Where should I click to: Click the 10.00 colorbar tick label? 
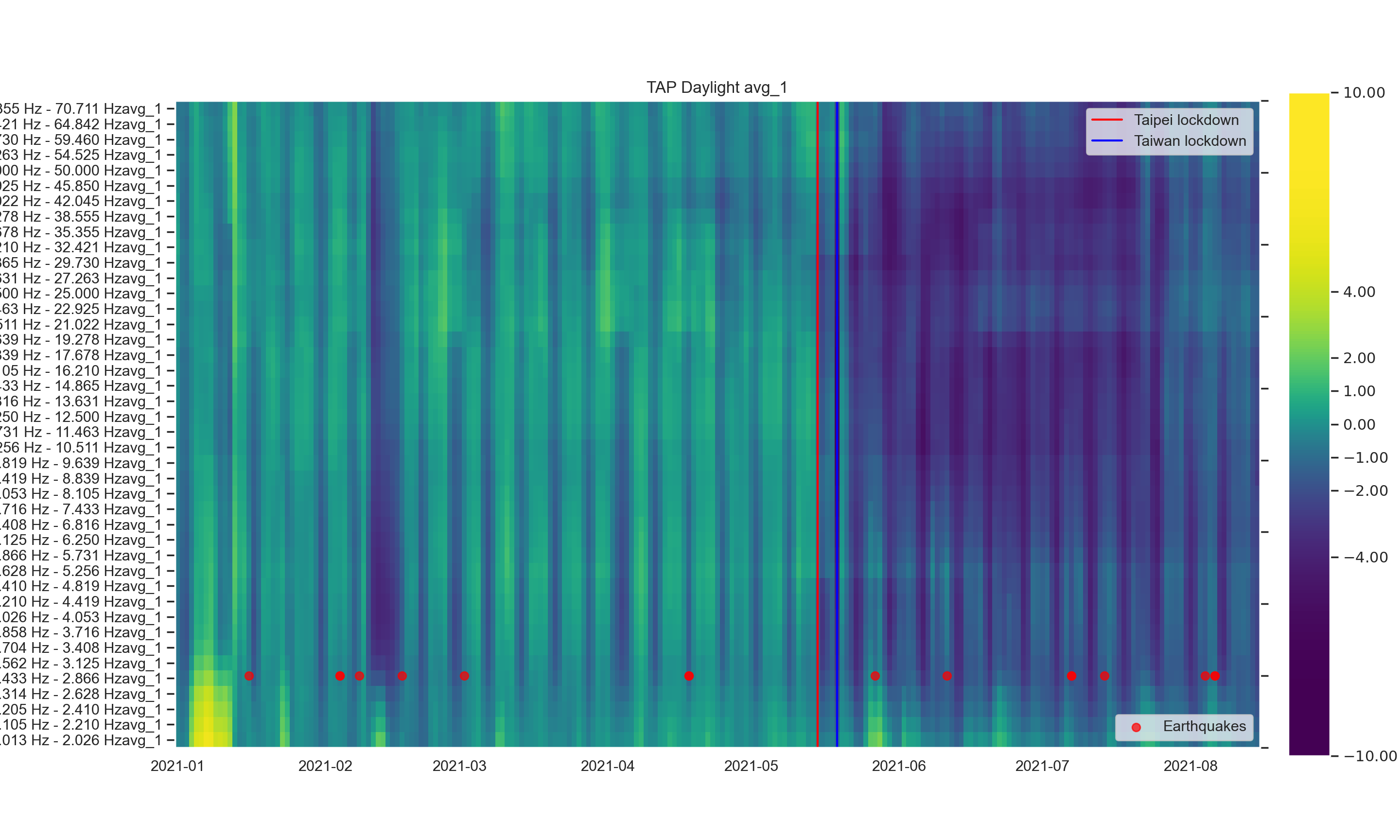[1364, 93]
